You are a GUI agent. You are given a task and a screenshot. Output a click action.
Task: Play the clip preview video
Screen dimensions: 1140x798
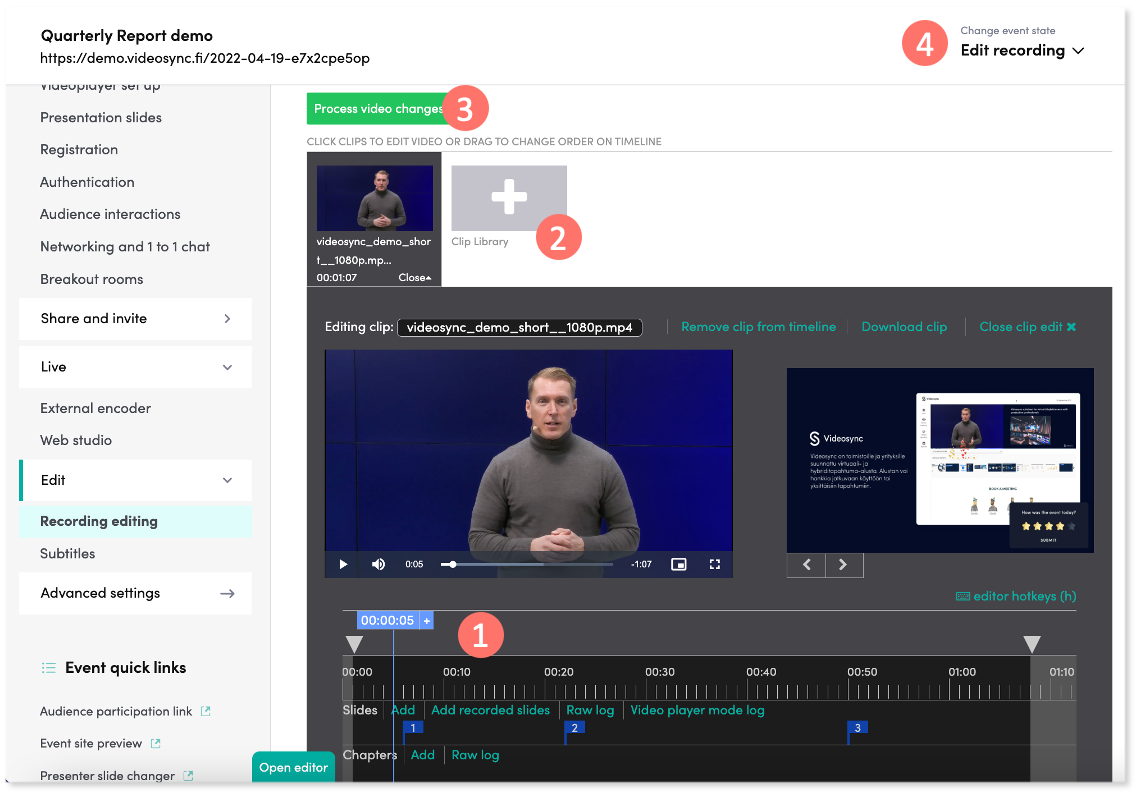click(343, 564)
